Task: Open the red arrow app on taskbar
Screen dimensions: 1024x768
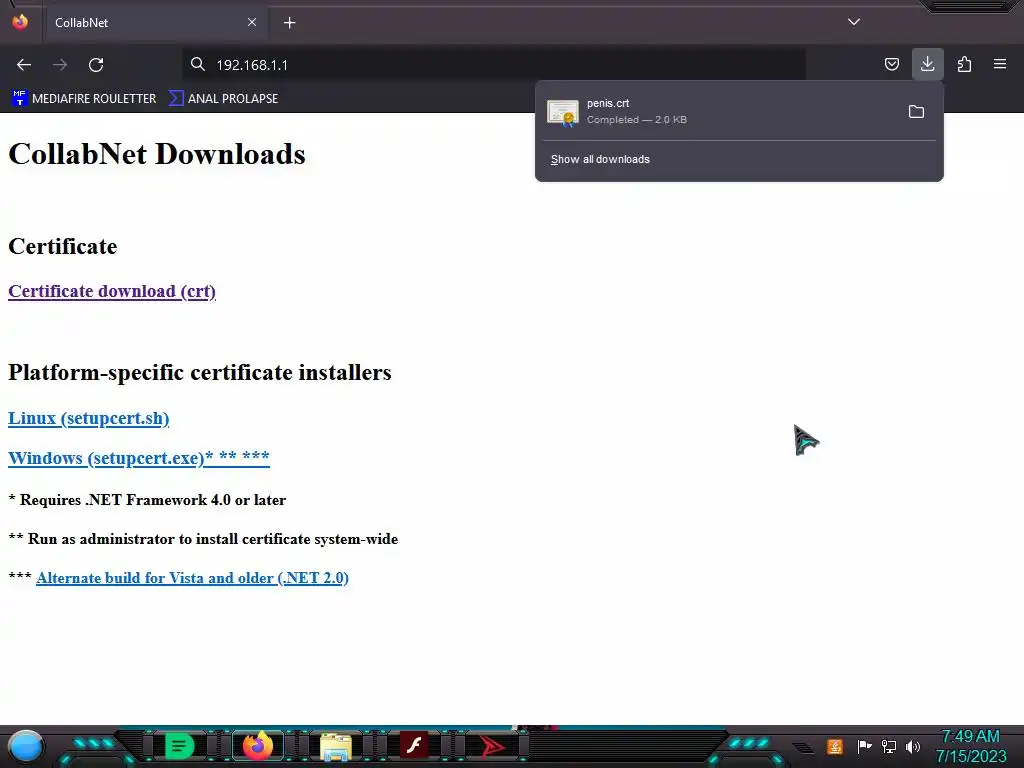Action: pos(492,746)
